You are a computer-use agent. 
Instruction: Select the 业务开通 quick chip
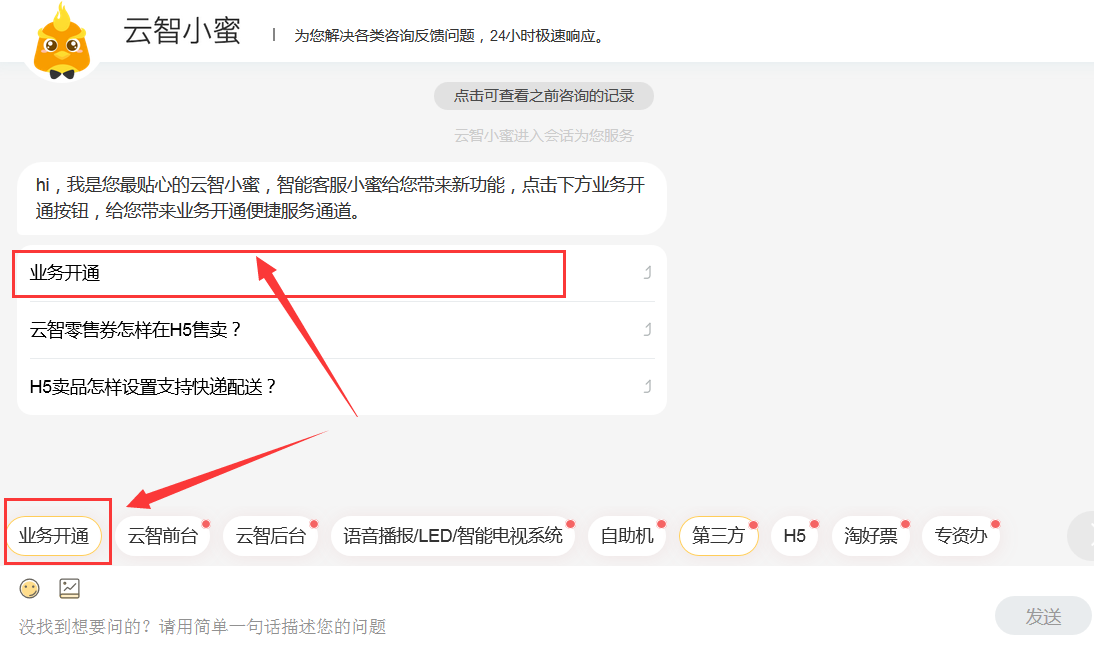coord(54,536)
